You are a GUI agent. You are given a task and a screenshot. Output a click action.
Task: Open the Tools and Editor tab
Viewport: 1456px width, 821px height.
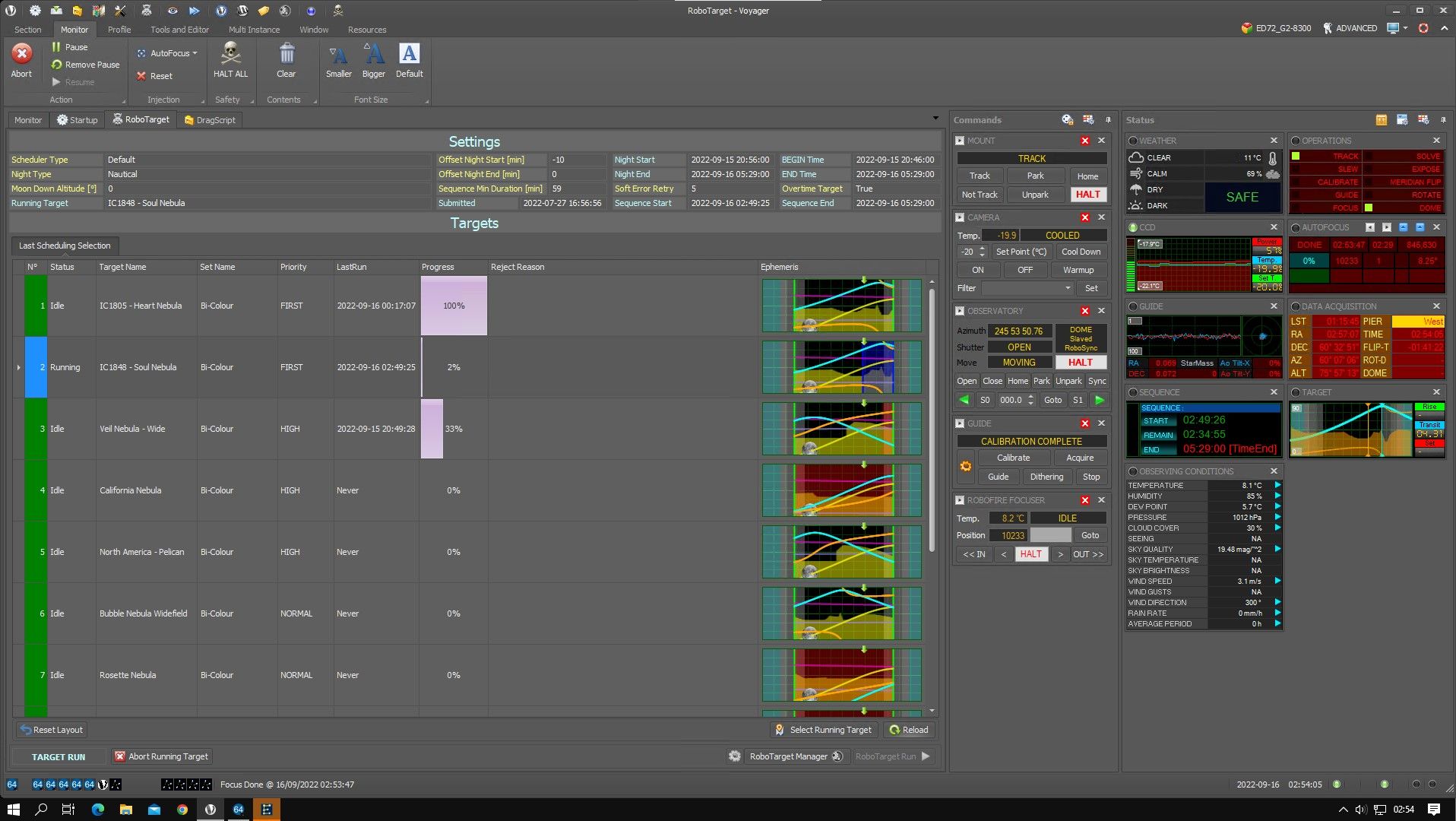coord(179,30)
